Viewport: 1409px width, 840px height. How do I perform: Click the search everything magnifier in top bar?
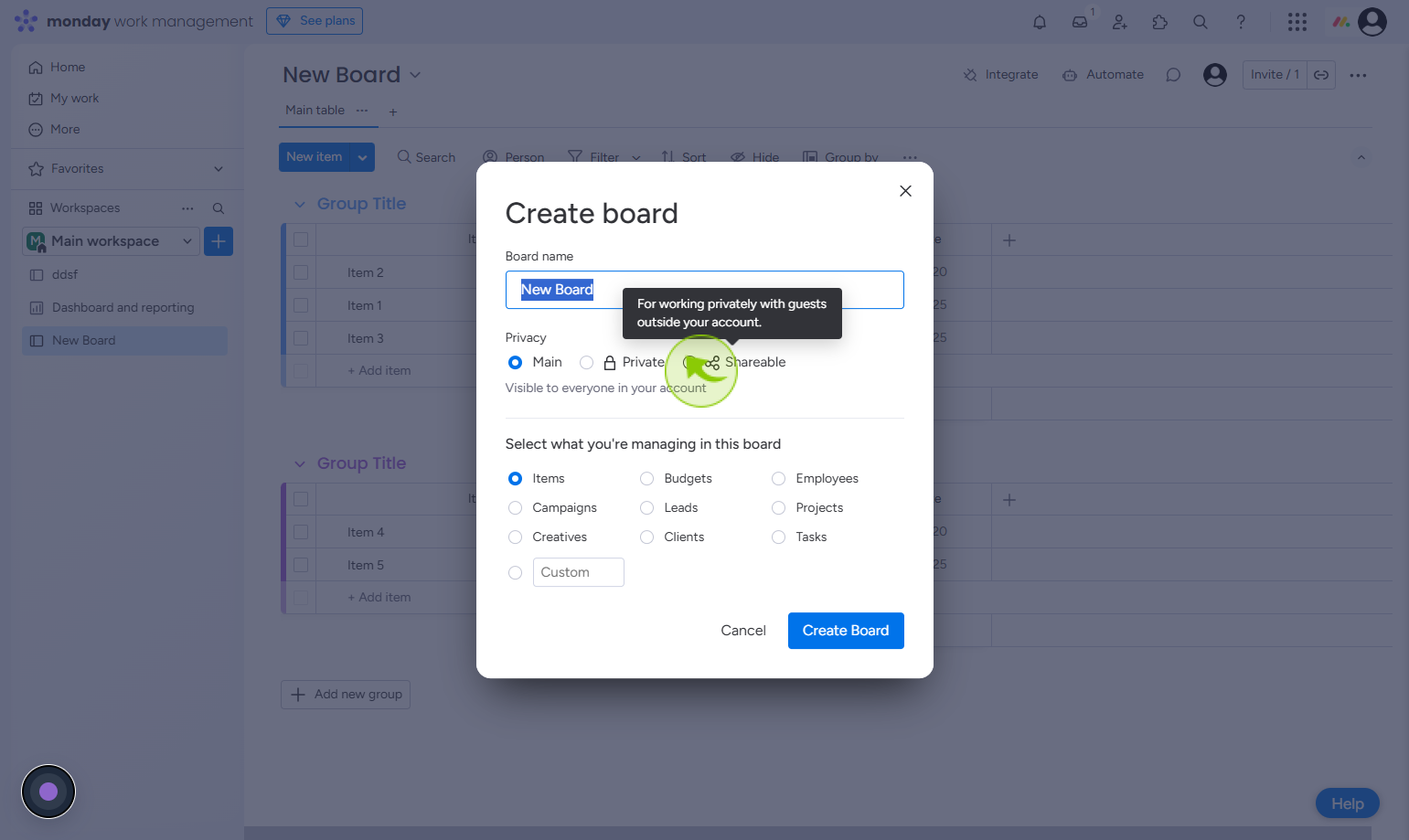tap(1201, 22)
